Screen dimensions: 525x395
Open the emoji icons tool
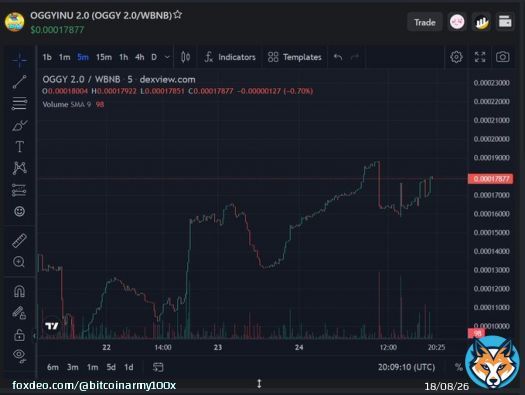[19, 211]
